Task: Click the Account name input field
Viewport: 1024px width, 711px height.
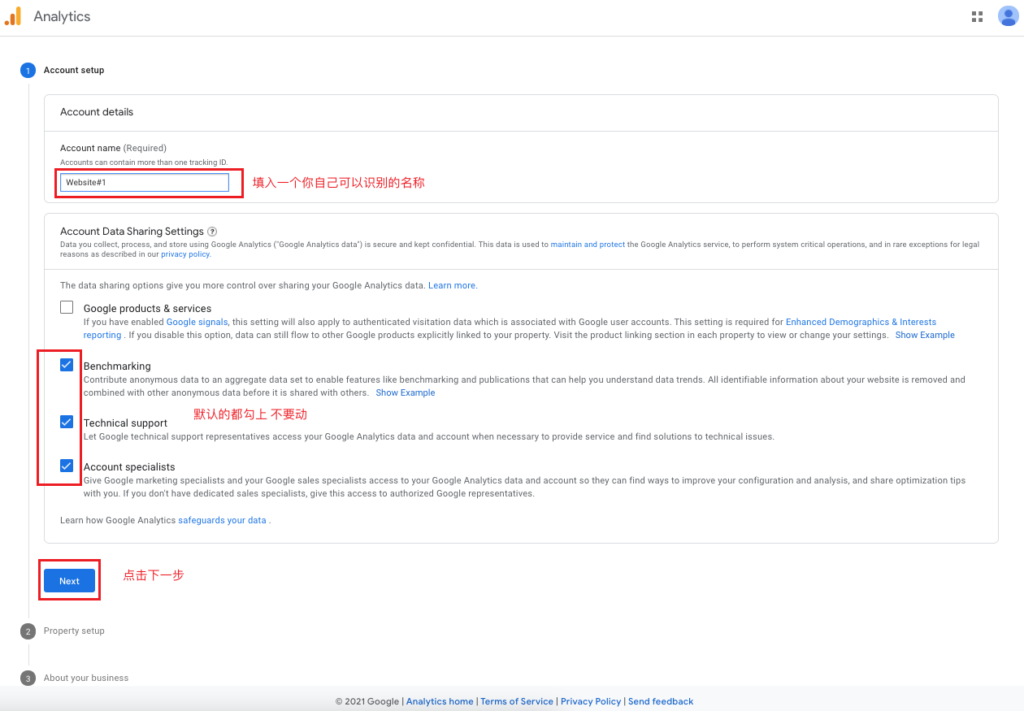Action: 144,182
